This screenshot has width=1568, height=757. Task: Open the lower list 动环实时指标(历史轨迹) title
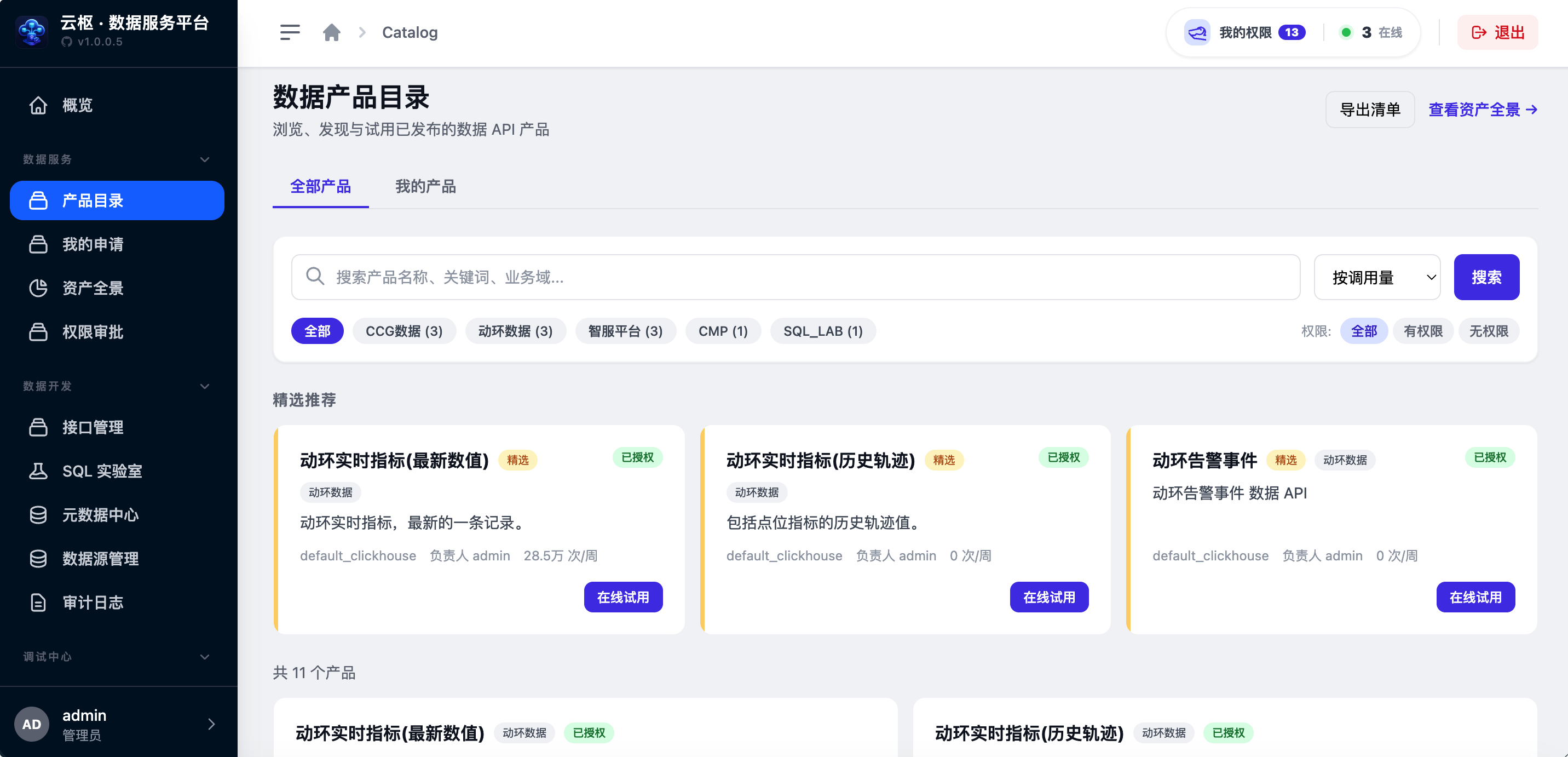coord(1029,733)
